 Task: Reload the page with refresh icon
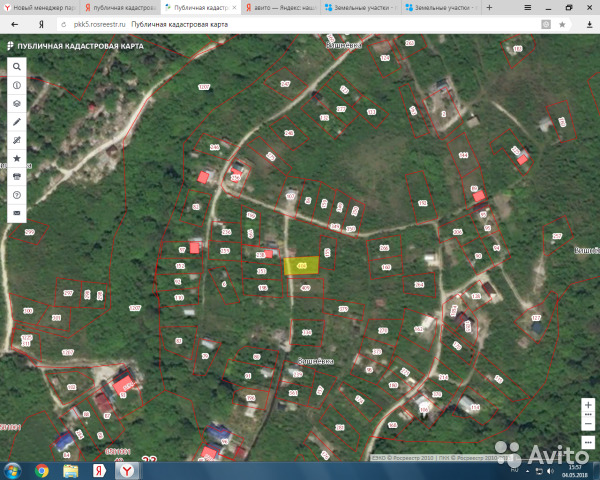(64, 24)
